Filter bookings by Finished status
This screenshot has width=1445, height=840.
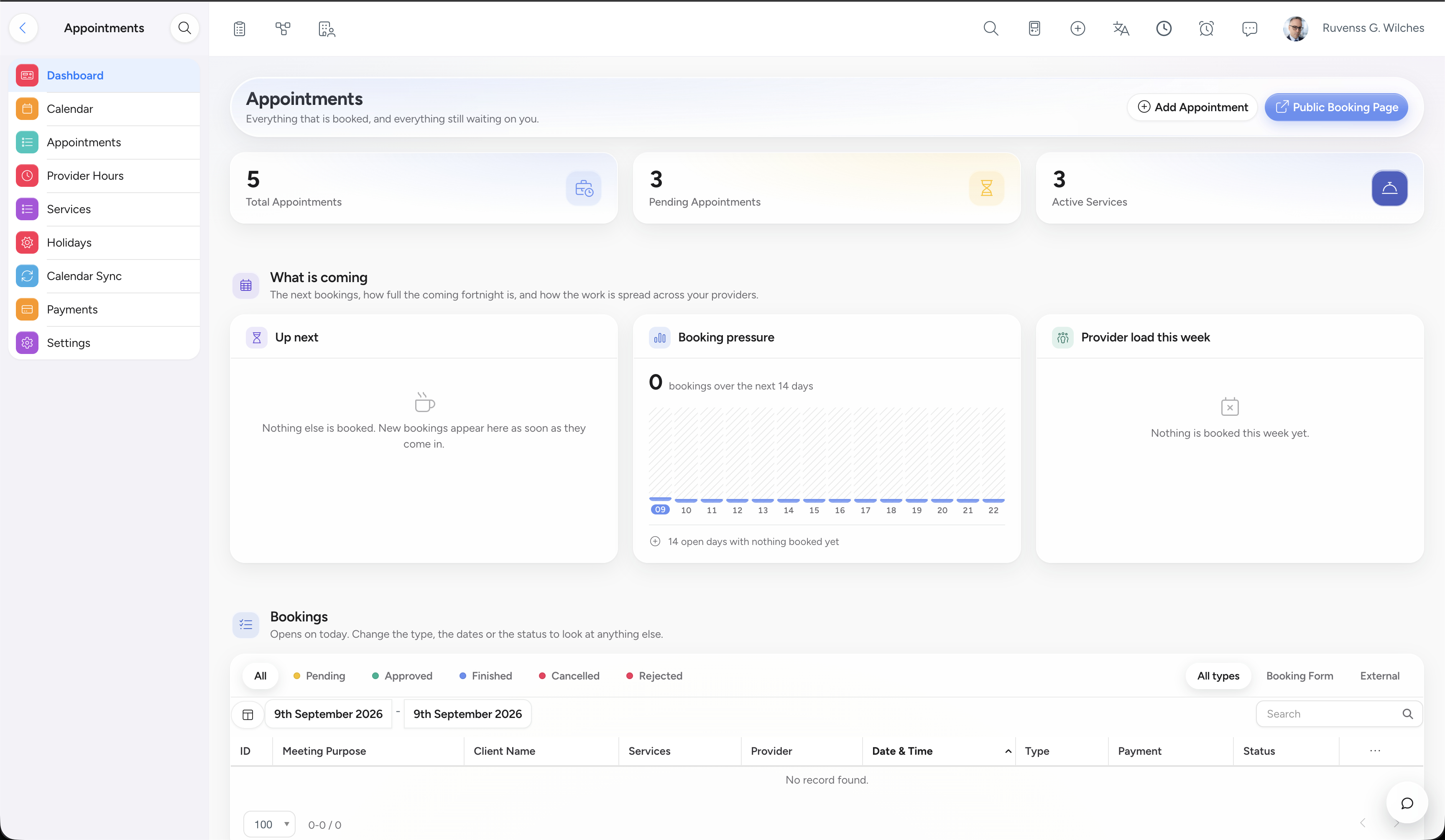[486, 676]
